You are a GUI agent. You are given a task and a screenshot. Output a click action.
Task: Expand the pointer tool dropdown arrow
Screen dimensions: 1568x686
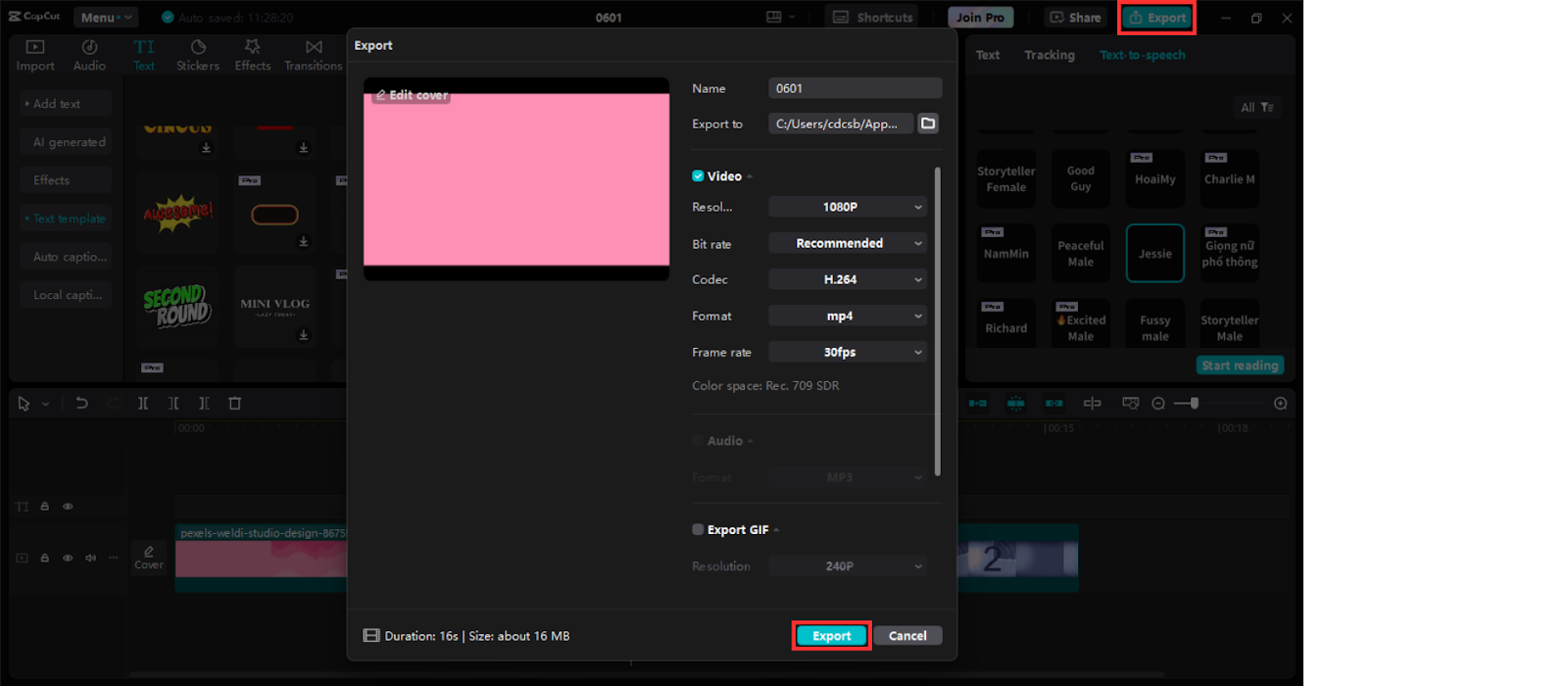point(45,404)
